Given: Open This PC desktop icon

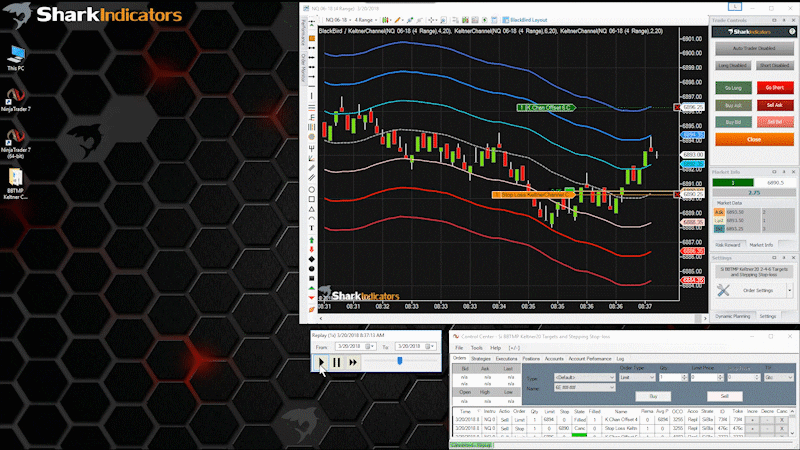Looking at the screenshot, I should coord(16,58).
